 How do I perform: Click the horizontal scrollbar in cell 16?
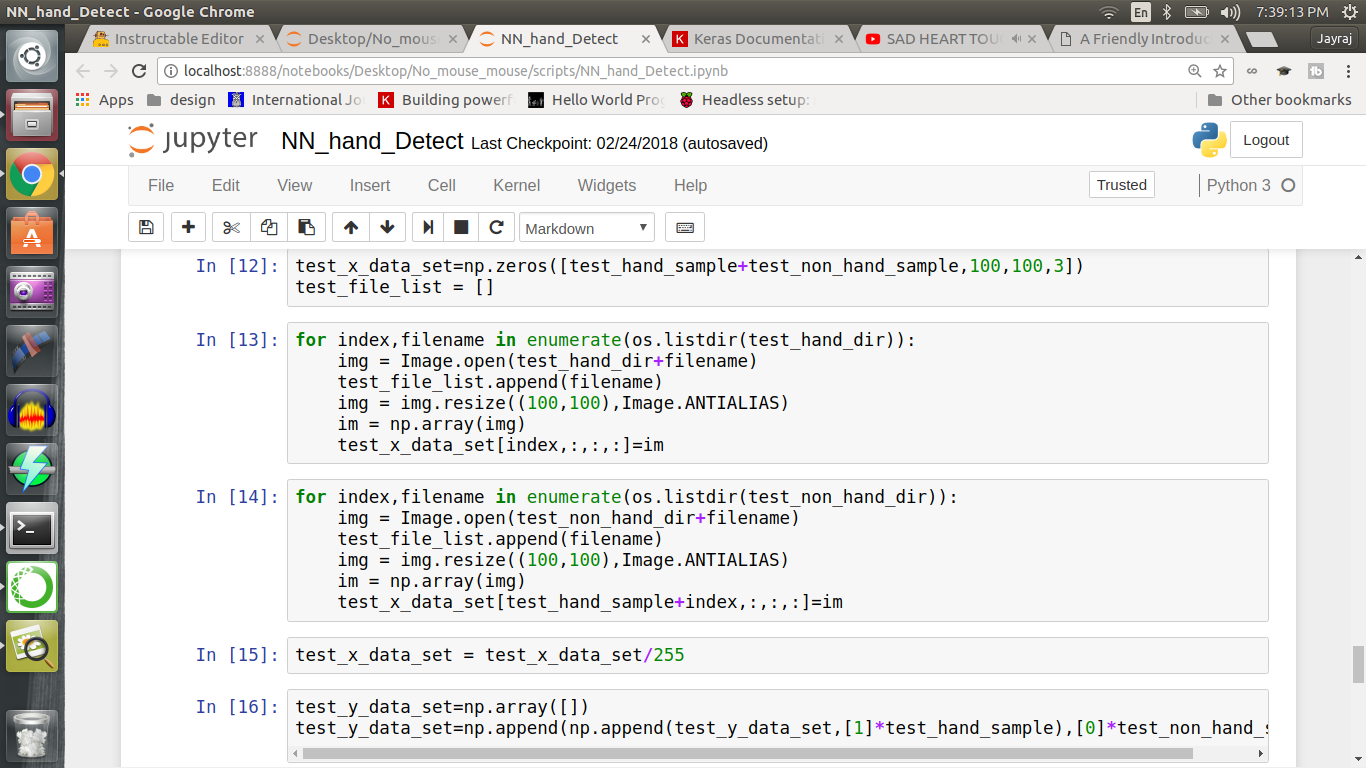tap(747, 754)
